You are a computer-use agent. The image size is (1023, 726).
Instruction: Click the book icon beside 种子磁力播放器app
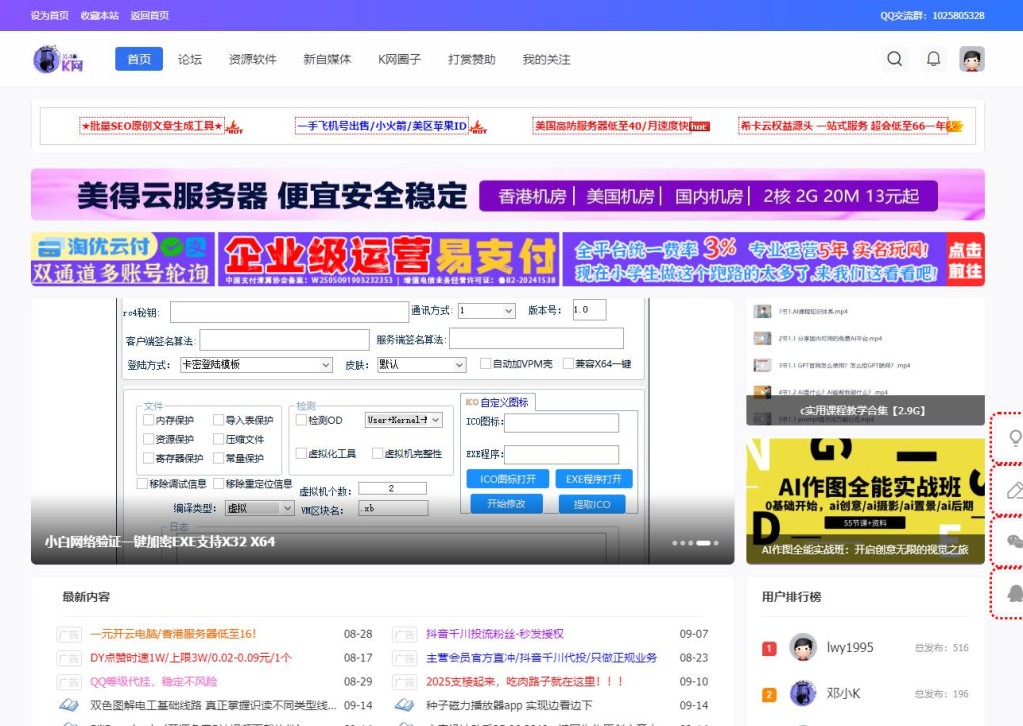(x=404, y=705)
